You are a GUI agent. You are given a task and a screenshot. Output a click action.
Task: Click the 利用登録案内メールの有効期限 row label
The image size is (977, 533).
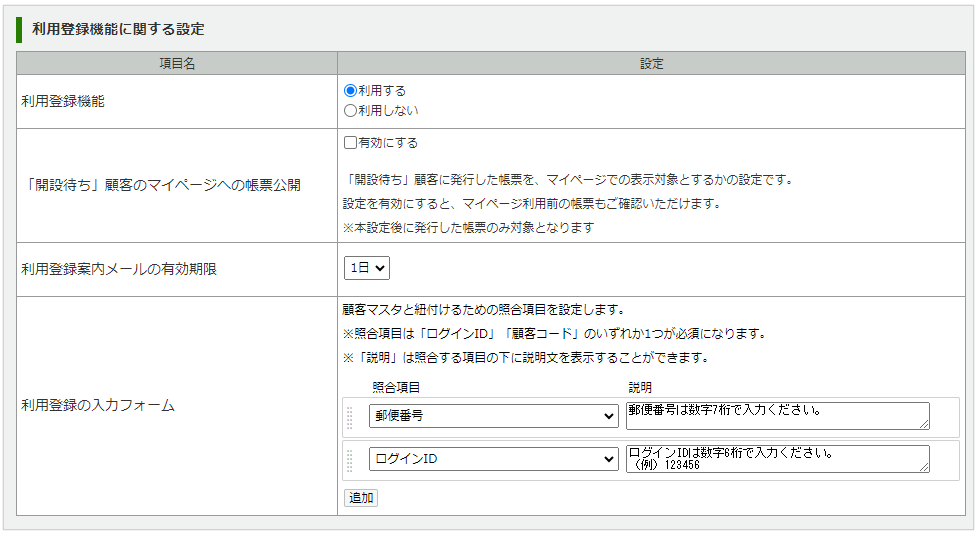coord(119,269)
